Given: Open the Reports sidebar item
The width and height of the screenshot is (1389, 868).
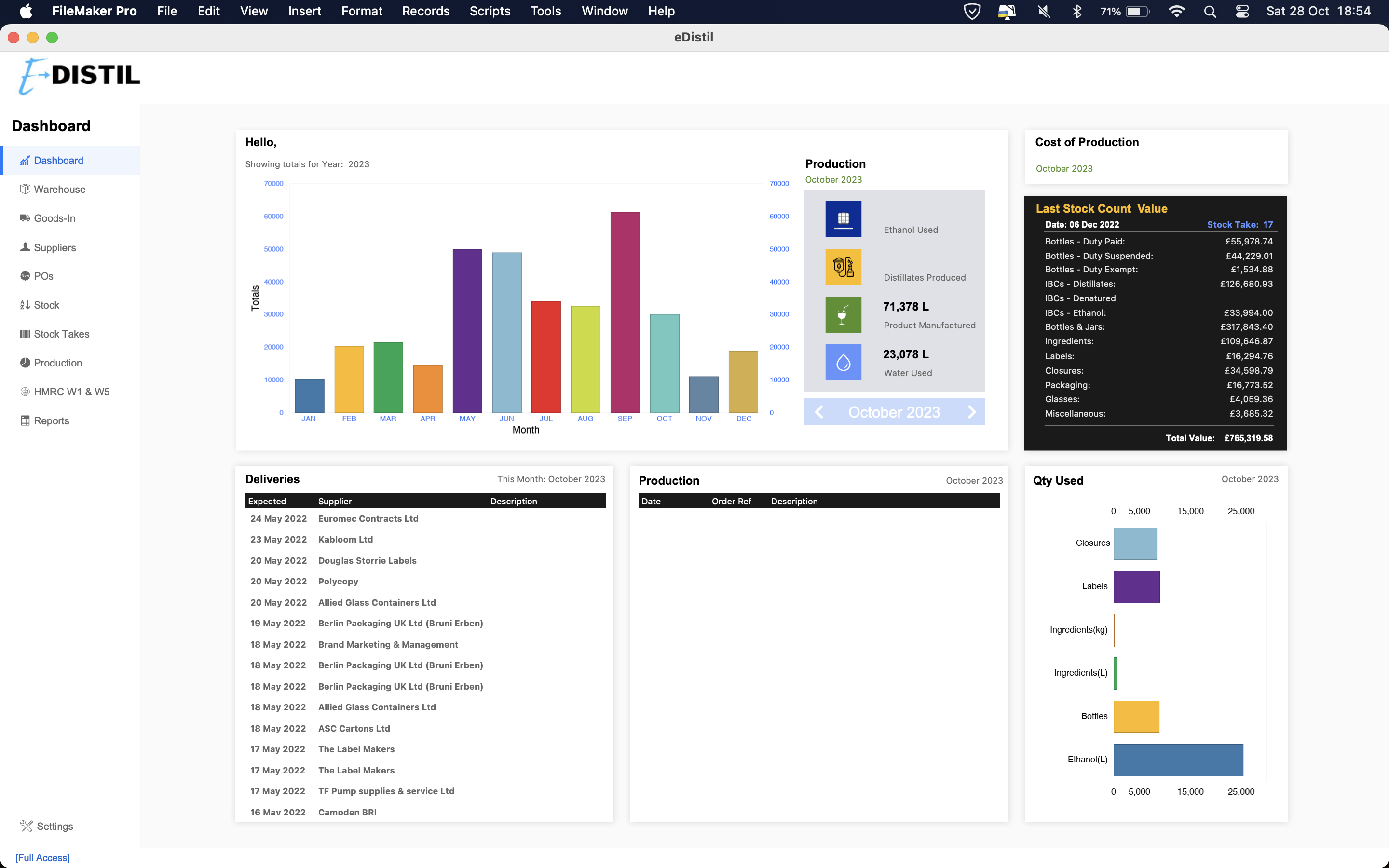Looking at the screenshot, I should (51, 421).
